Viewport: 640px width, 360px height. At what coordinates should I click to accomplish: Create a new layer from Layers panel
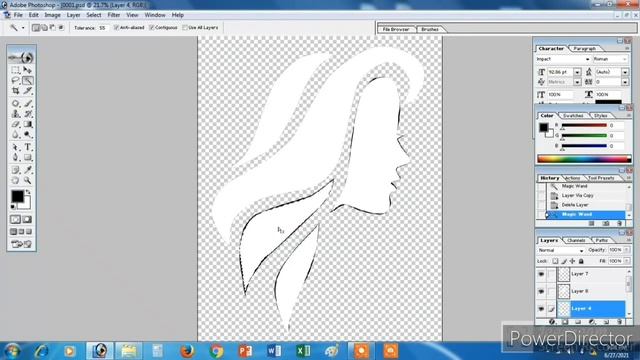pos(606,322)
